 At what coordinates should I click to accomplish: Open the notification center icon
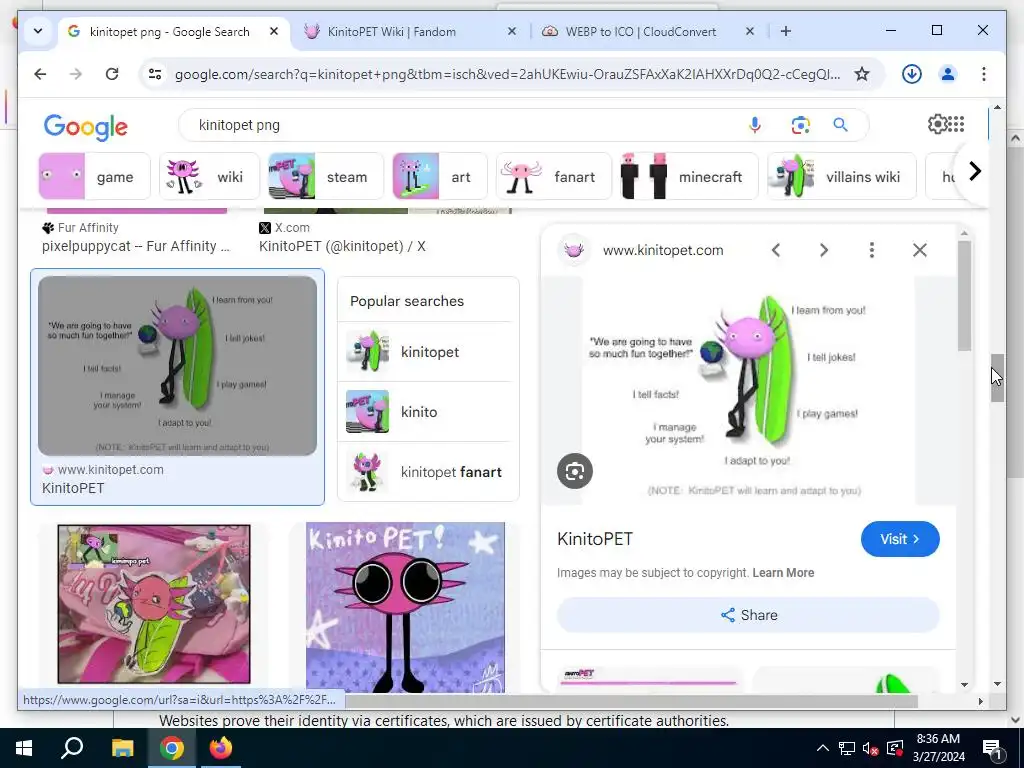[x=992, y=749]
